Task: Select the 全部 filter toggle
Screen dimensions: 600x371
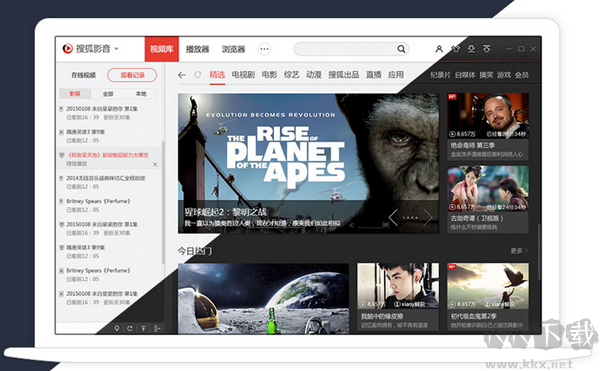Action: (108, 94)
